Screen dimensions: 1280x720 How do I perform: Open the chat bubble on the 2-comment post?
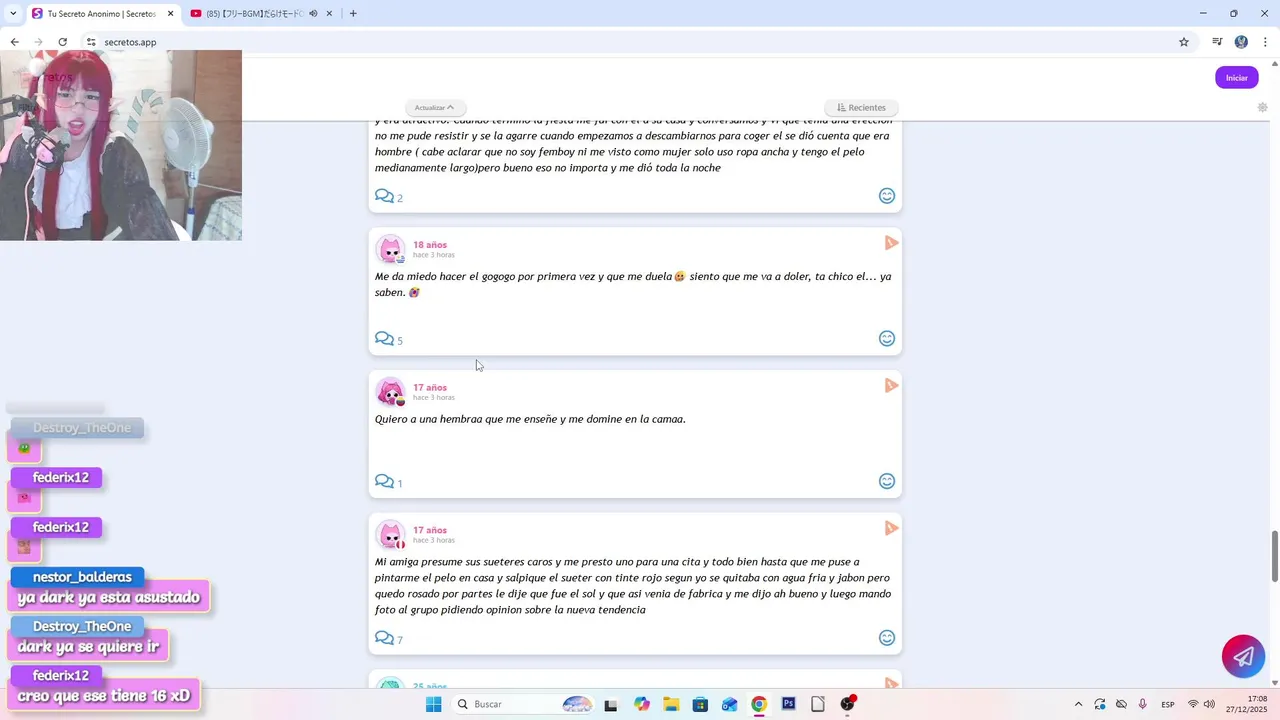click(384, 196)
